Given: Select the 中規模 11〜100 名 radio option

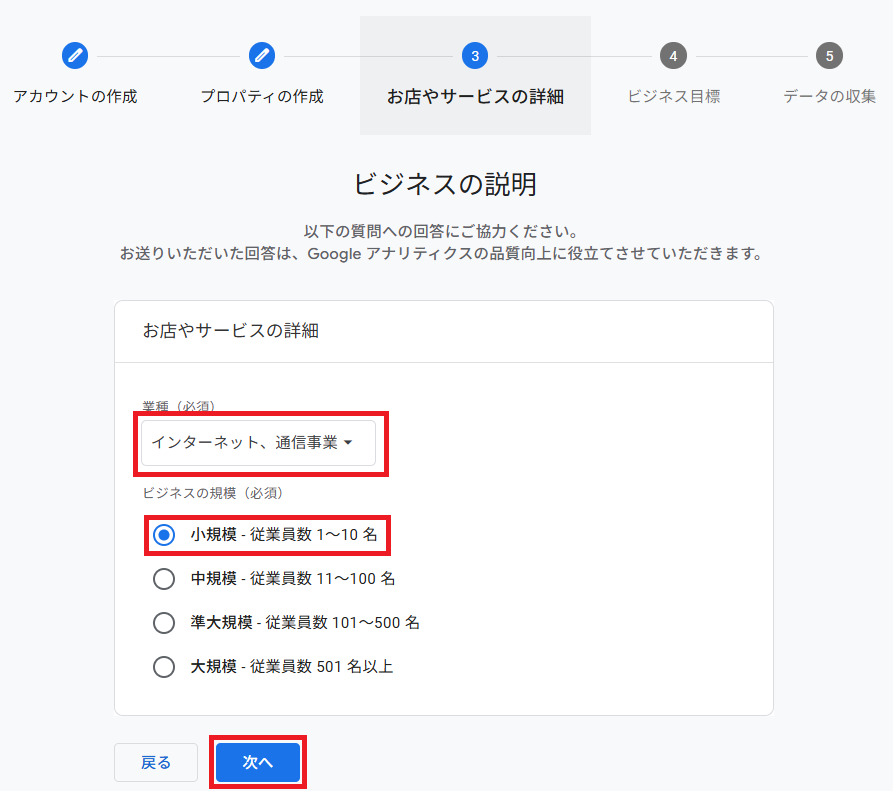Looking at the screenshot, I should [x=164, y=579].
